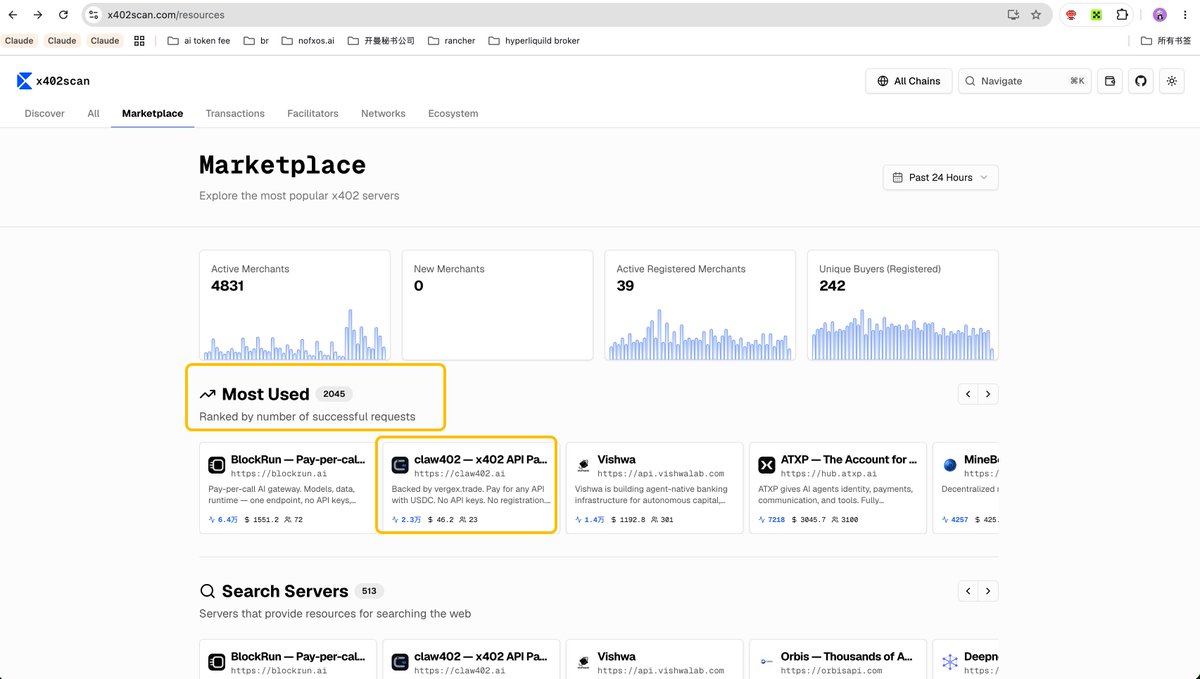Open Vishwa card title in Most Used

616,460
